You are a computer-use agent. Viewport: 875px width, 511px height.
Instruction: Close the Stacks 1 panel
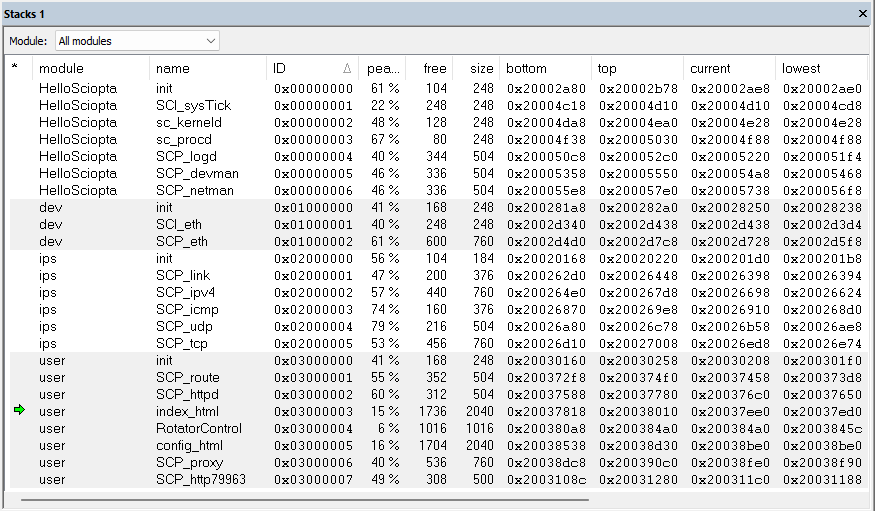(x=863, y=13)
